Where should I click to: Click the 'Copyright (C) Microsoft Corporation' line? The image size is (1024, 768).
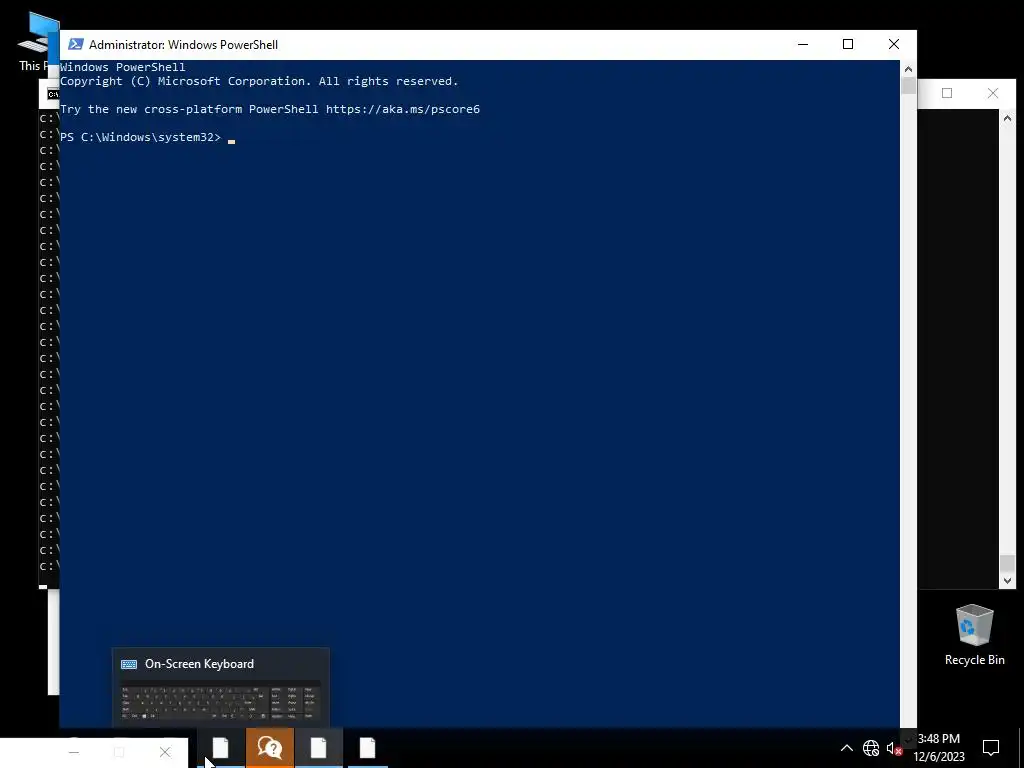(259, 81)
